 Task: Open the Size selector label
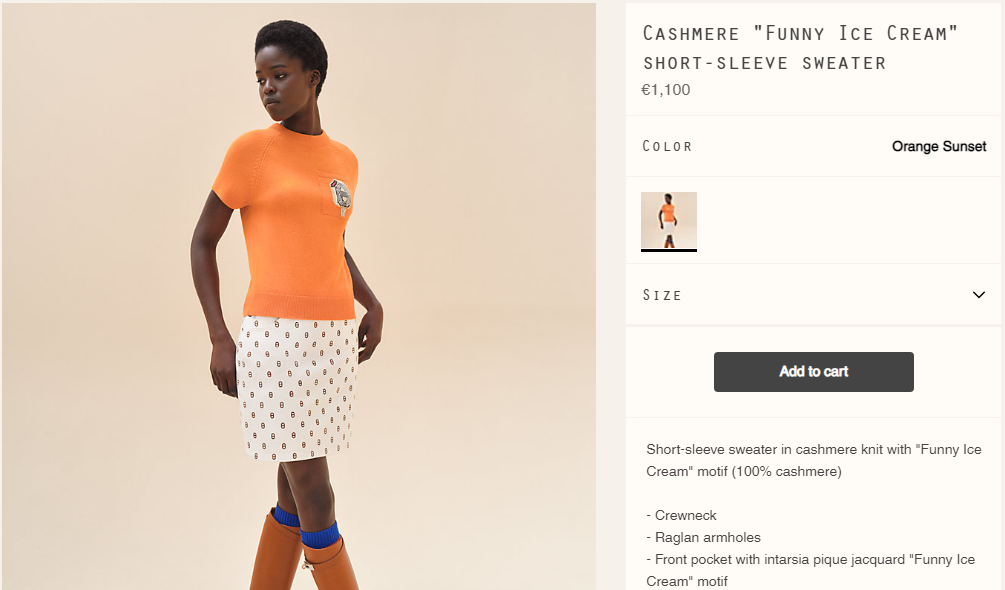click(x=662, y=295)
